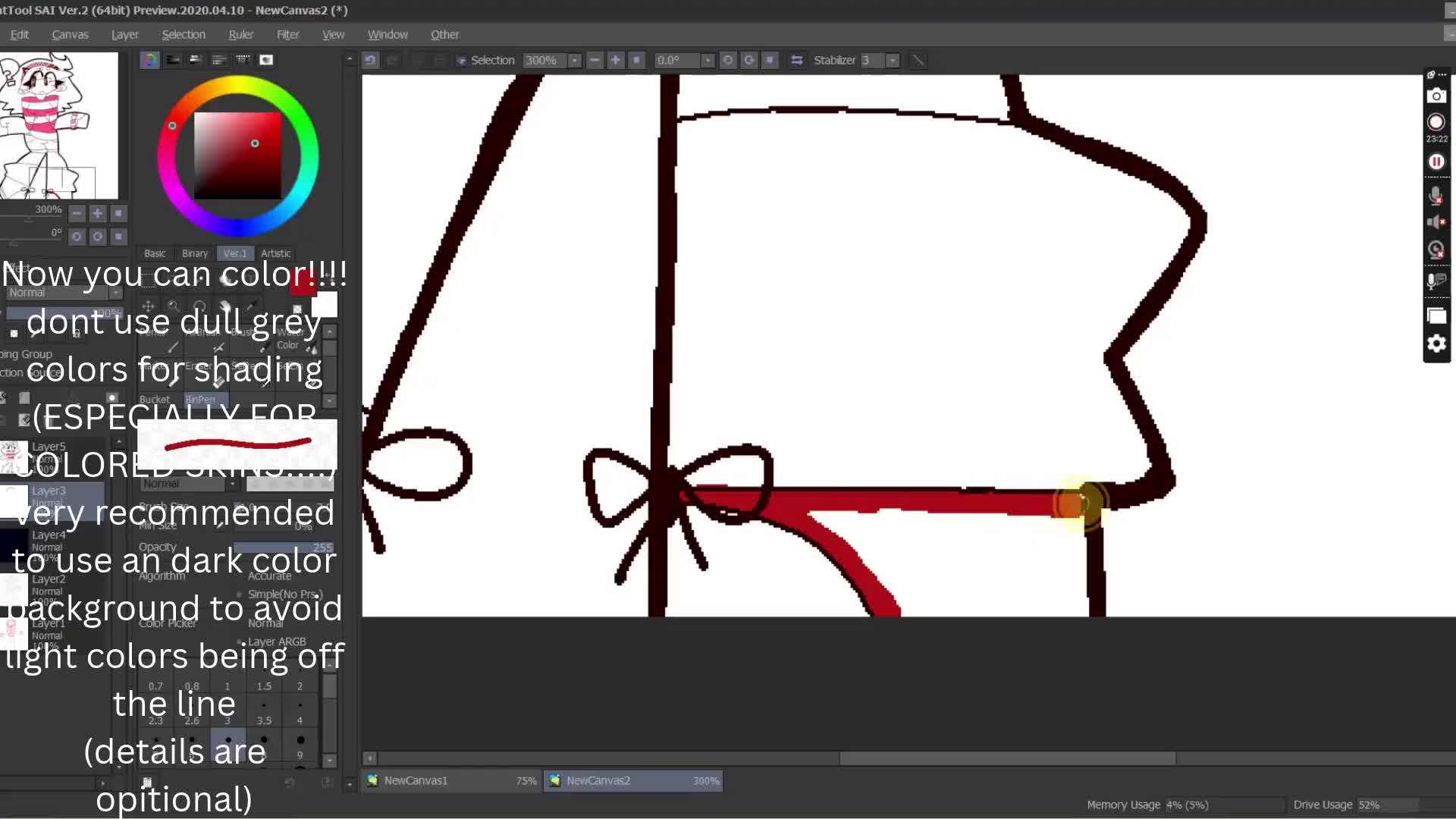Screen dimensions: 1456x819
Task: Select the Layer4 layer
Action: coord(53,545)
